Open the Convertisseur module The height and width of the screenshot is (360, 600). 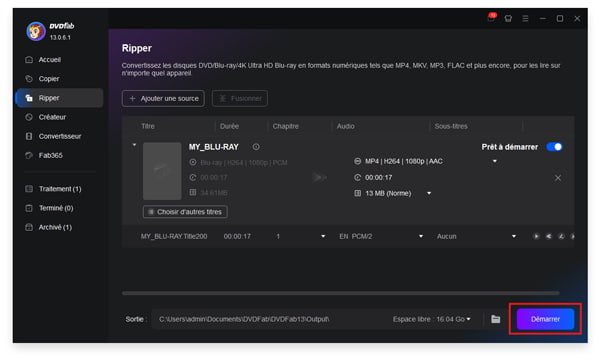coord(60,136)
